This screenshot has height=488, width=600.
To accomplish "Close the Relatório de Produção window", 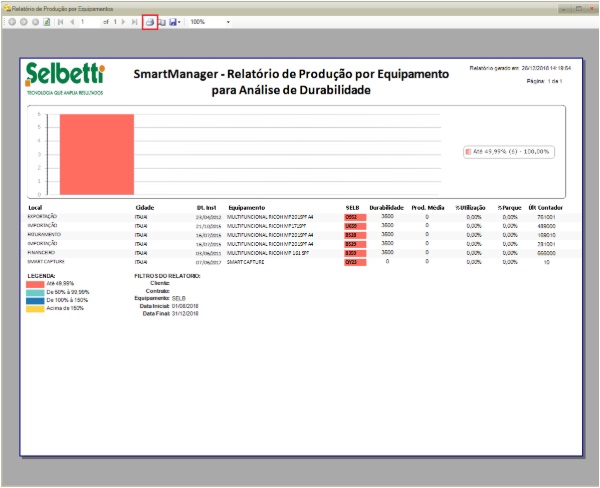I will pos(590,8).
